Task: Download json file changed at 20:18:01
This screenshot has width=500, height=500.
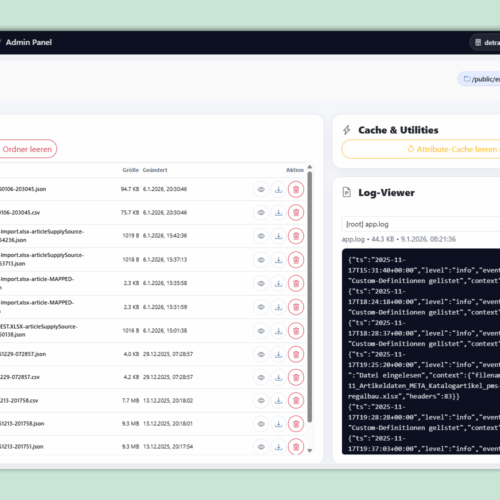Action: click(x=278, y=424)
